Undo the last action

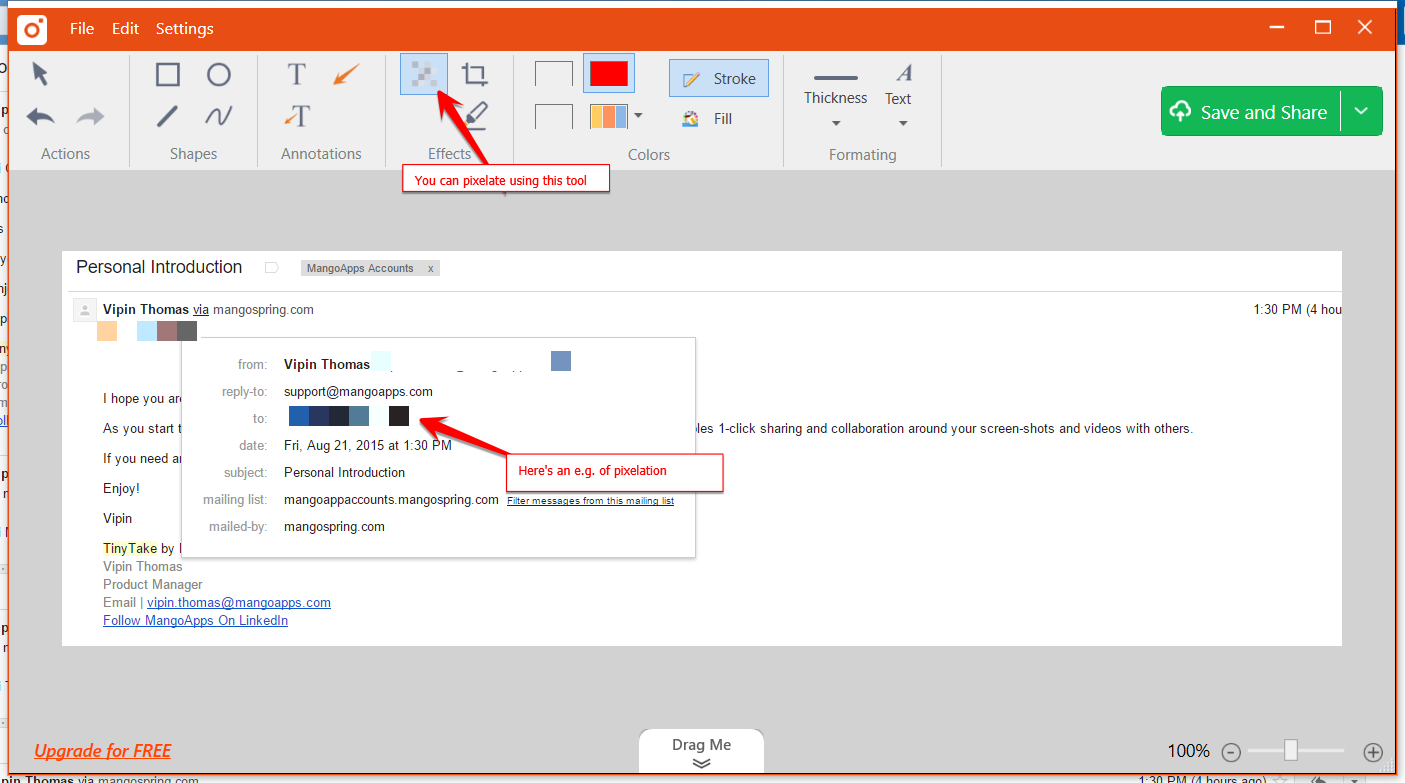tap(40, 117)
